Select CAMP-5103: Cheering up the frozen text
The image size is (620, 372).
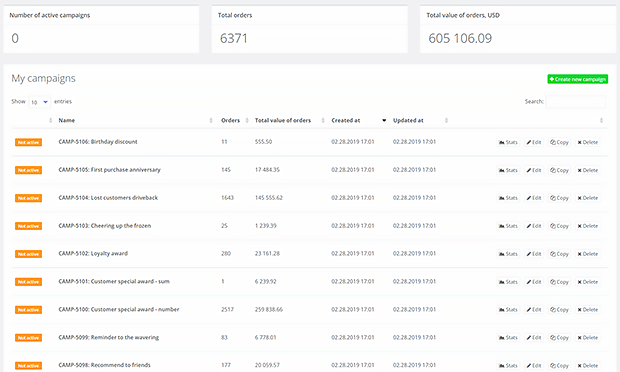105,226
